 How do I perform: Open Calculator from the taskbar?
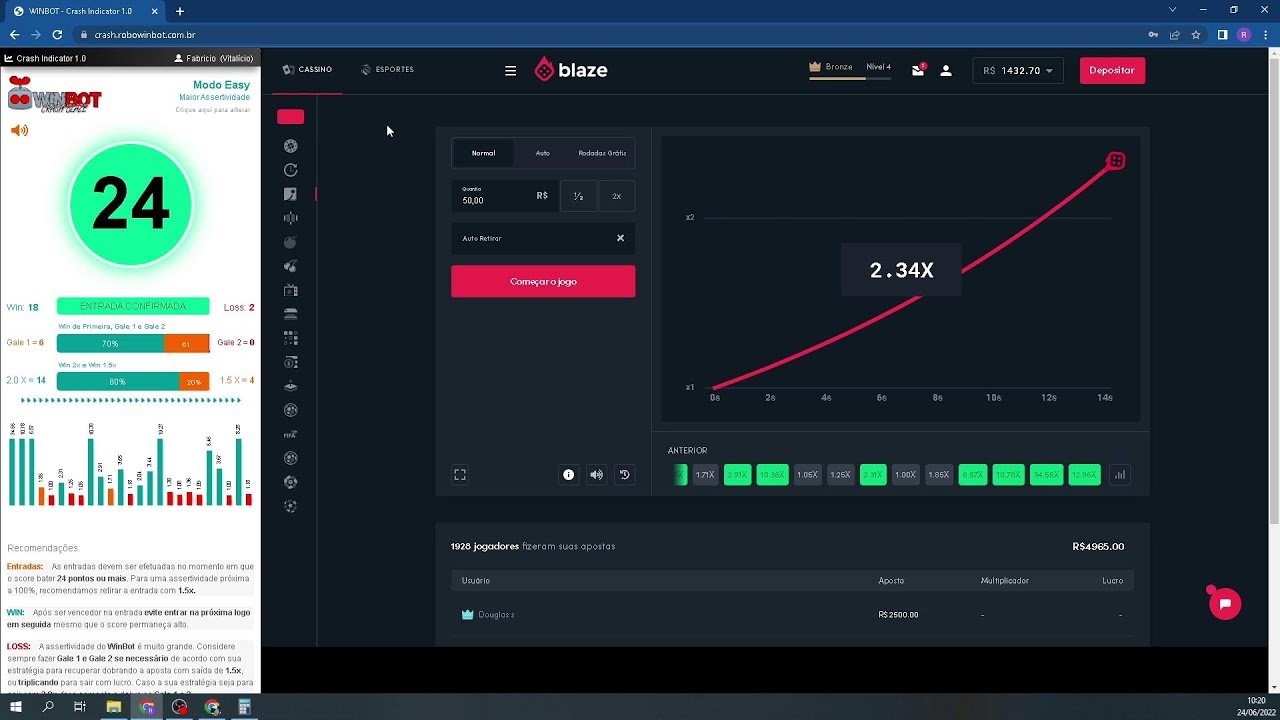tap(245, 707)
